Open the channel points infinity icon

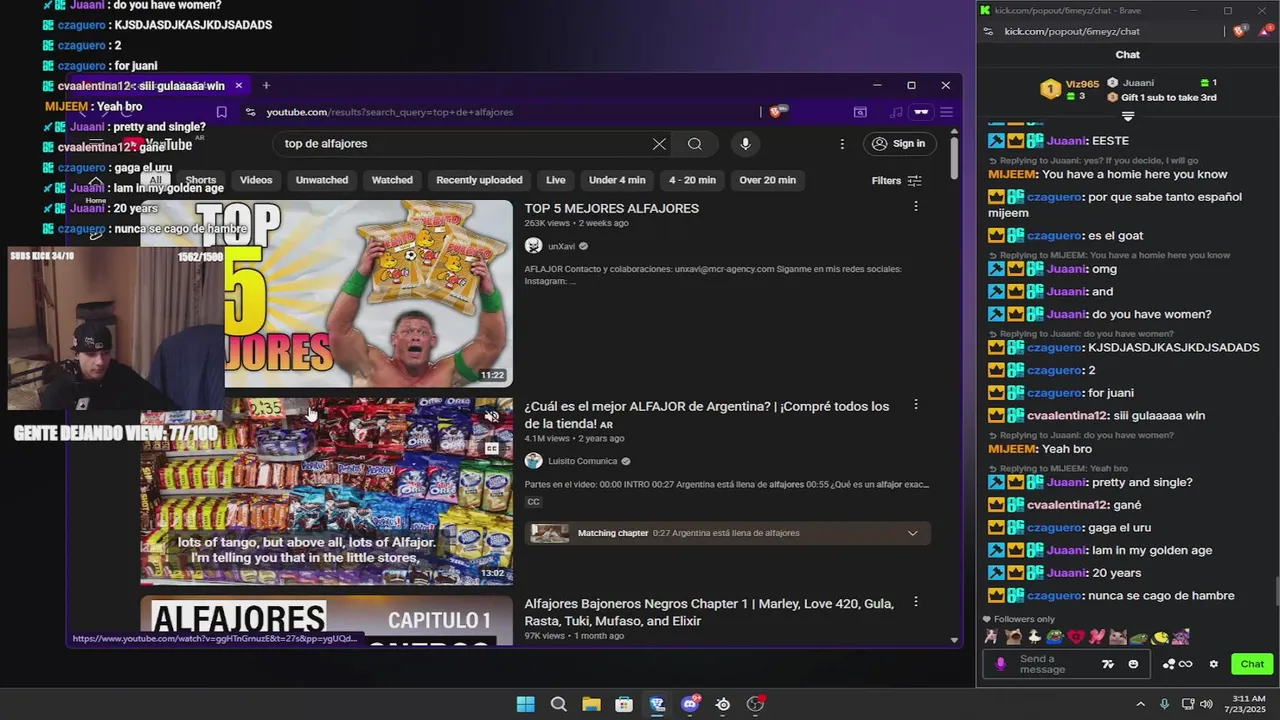pos(1186,664)
